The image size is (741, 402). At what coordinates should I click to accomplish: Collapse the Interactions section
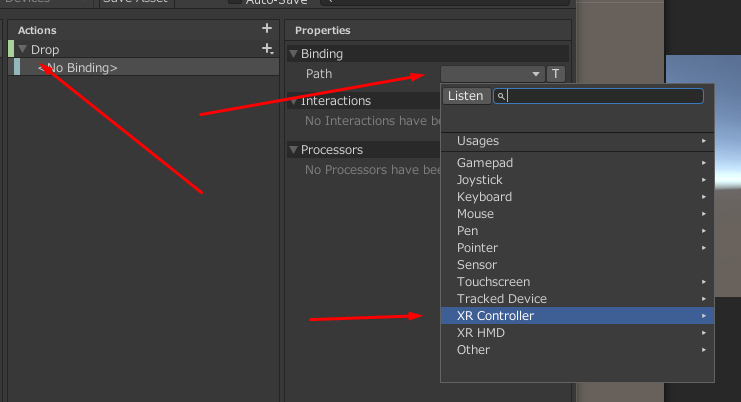(293, 101)
